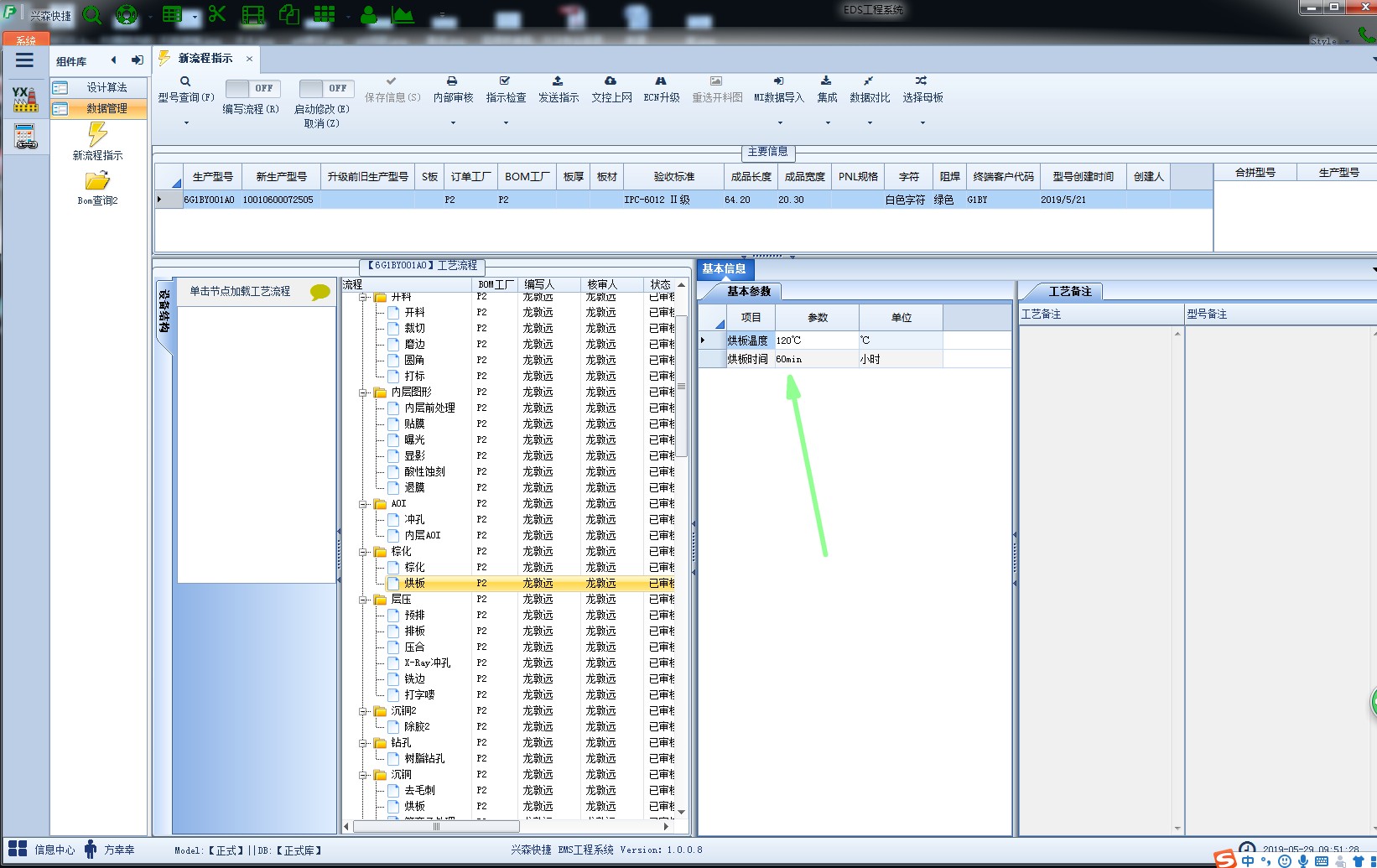Screen dimensions: 1377x868
Task: Open dropdown arrow under 内部审核
Action: [x=453, y=123]
